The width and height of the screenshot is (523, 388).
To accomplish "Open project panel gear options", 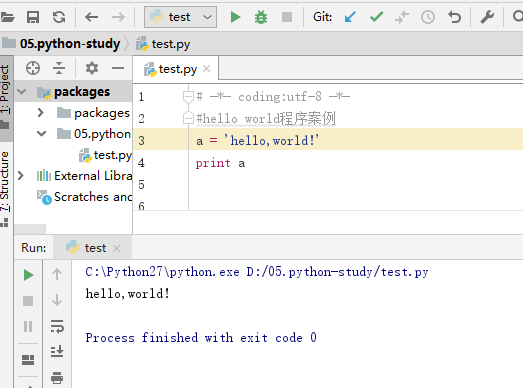I will [92, 68].
